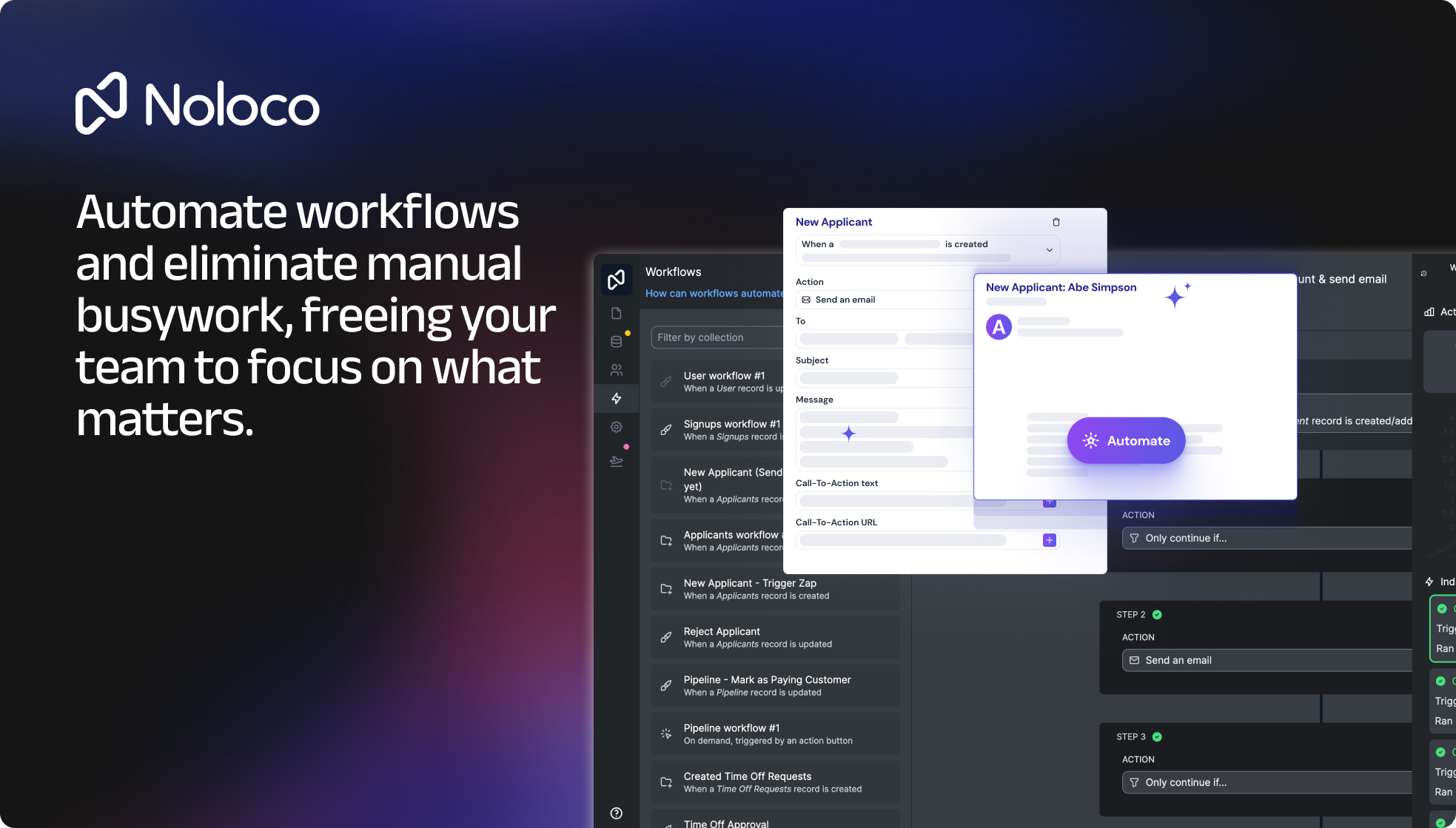Select the Workflows lightning bolt icon
Image resolution: width=1456 pixels, height=828 pixels.
coord(616,398)
